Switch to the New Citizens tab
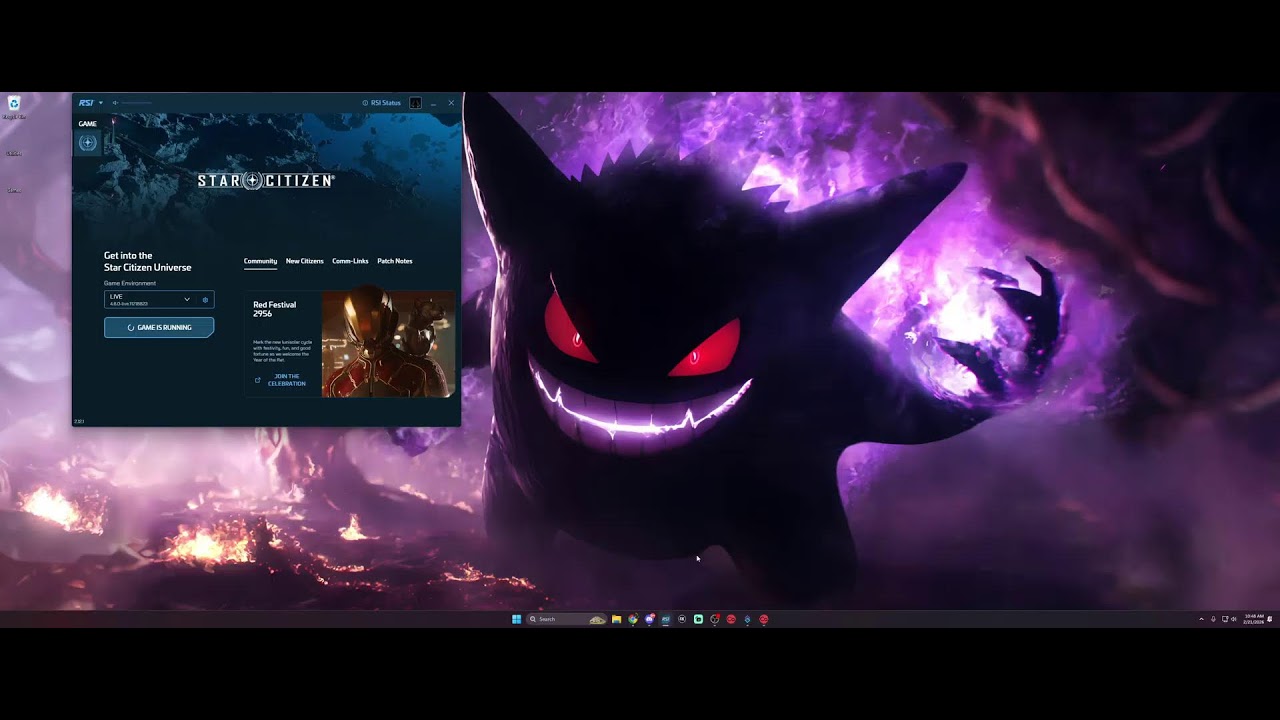This screenshot has height=720, width=1280. (305, 261)
